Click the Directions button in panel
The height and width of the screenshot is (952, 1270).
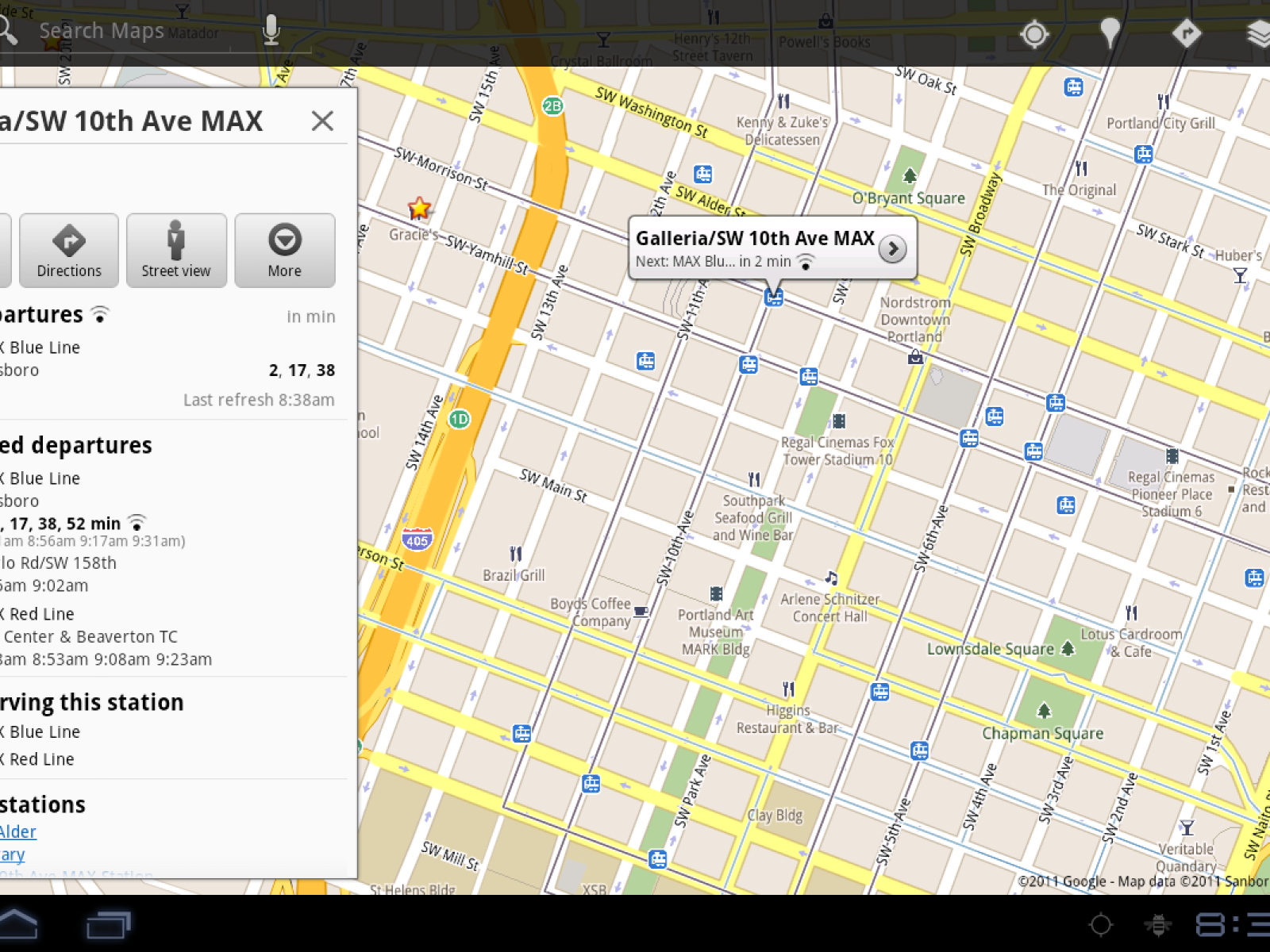69,250
